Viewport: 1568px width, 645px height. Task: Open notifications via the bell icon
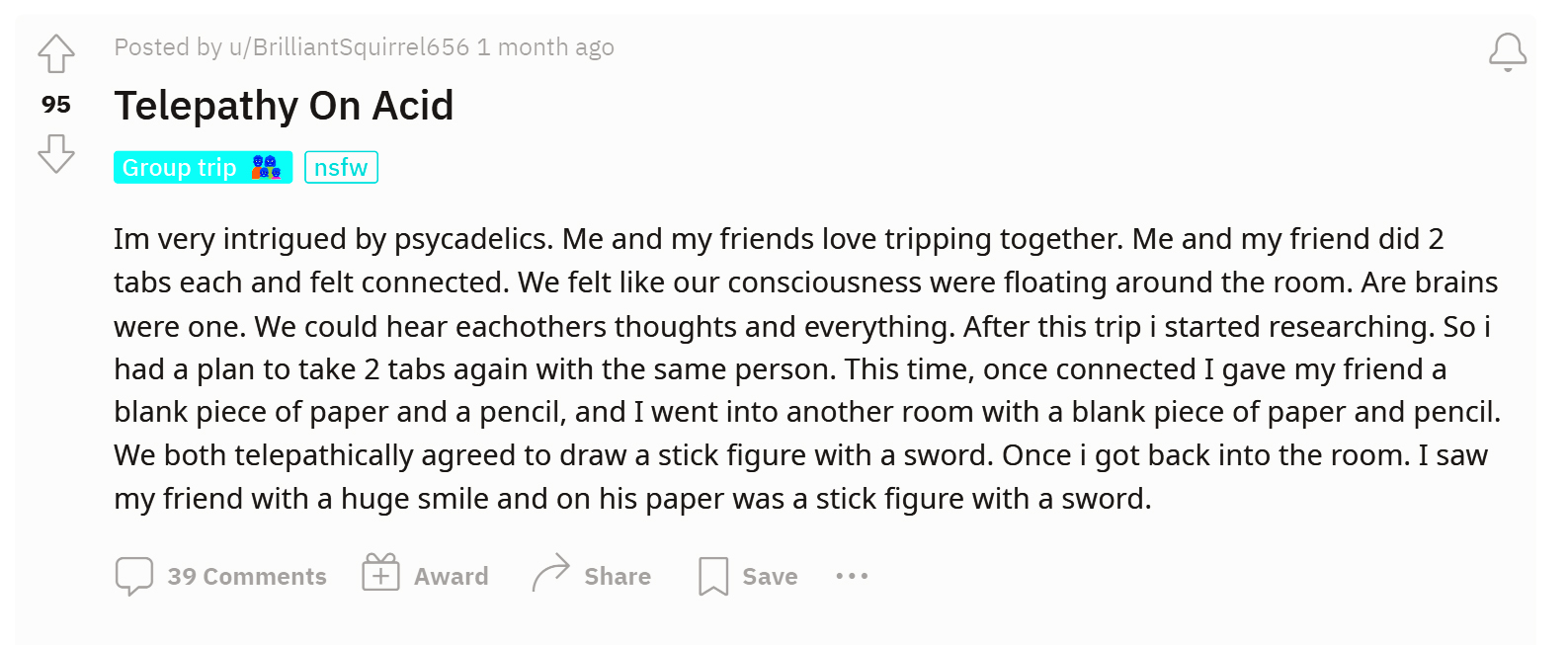tap(1507, 53)
